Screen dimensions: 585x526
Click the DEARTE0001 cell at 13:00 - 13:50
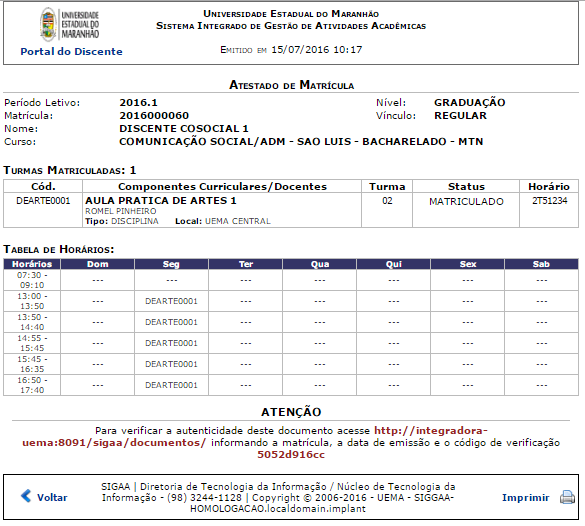(171, 301)
